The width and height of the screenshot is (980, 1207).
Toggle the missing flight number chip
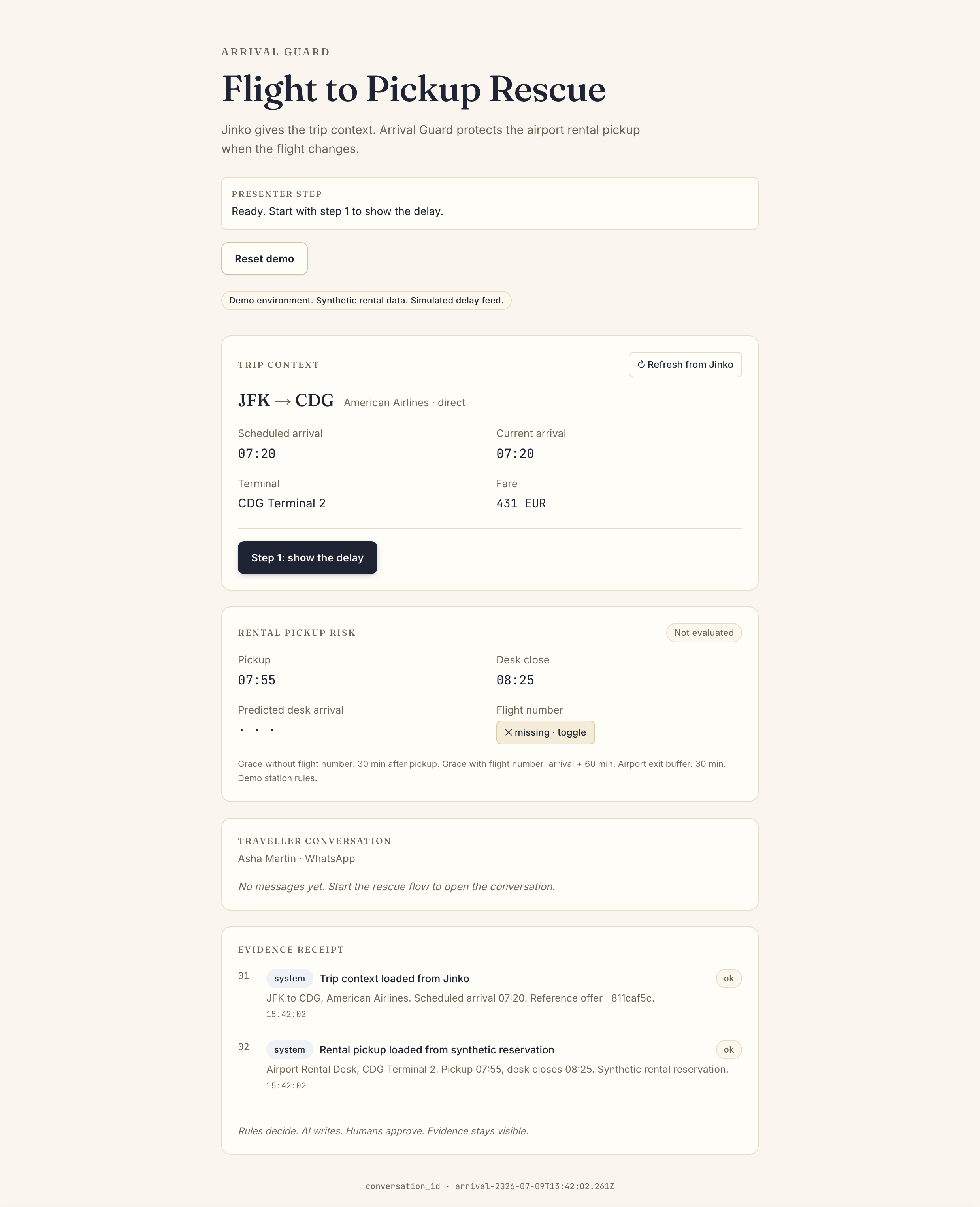tap(545, 732)
